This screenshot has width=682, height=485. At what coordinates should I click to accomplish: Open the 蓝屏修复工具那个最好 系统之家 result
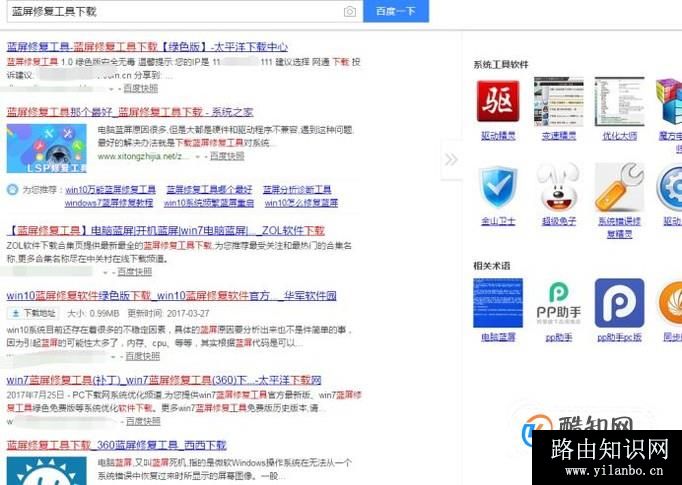coord(130,112)
